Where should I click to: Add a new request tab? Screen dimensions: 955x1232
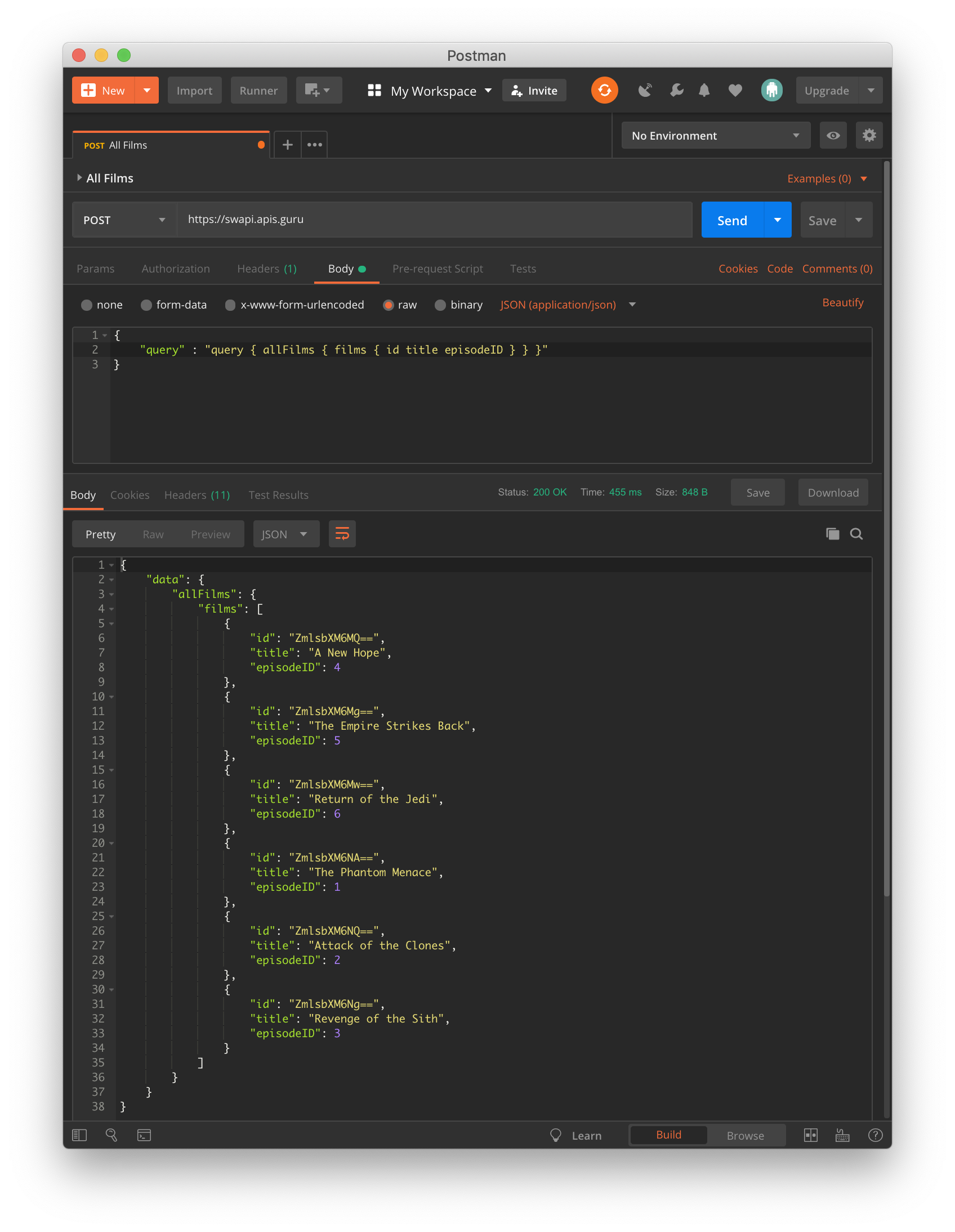[287, 145]
